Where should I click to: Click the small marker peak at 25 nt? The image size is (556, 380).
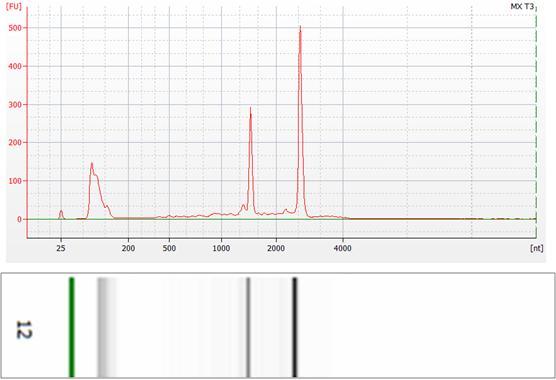(61, 214)
